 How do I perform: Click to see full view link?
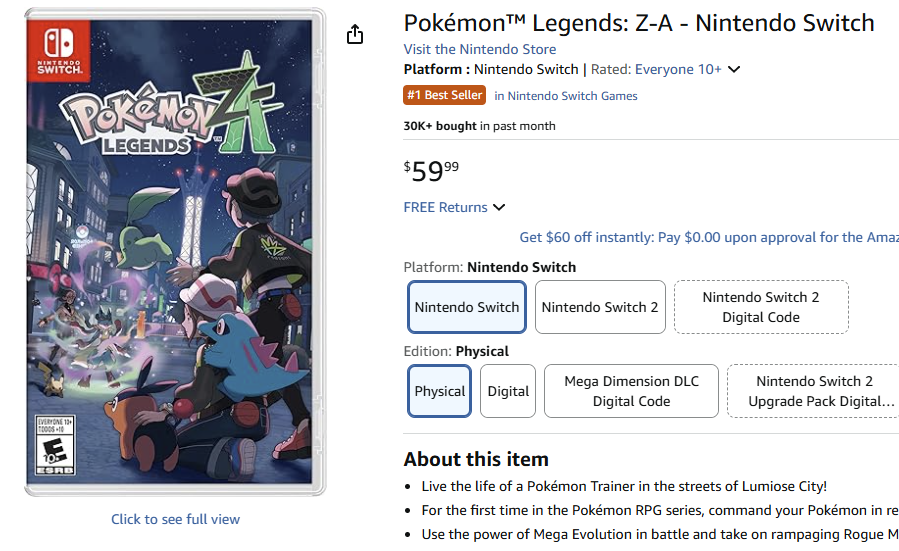pyautogui.click(x=175, y=519)
